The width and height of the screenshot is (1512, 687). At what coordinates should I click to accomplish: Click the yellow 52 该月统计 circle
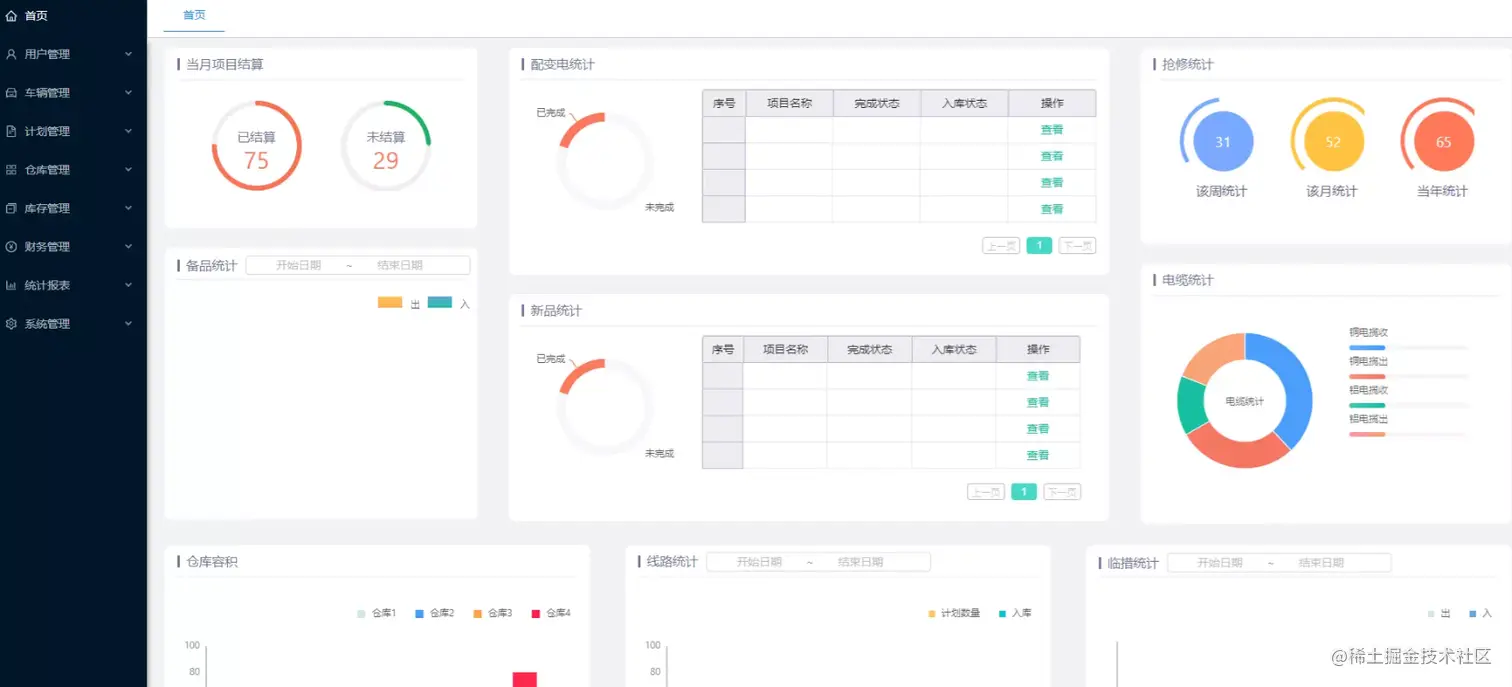point(1333,142)
